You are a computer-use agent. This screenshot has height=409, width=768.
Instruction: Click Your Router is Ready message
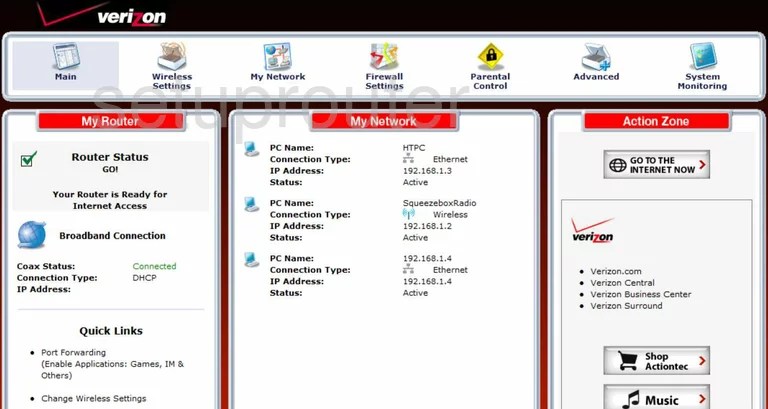click(110, 200)
